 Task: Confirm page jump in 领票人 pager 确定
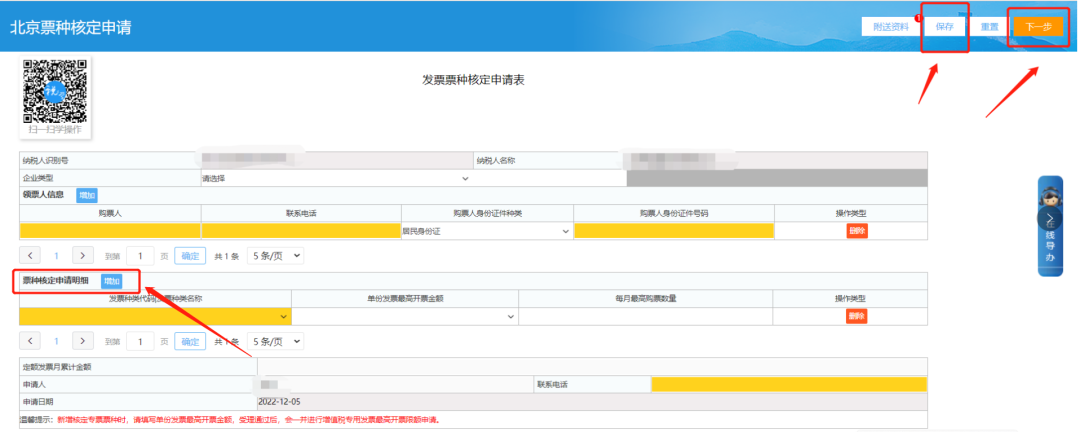click(x=190, y=256)
